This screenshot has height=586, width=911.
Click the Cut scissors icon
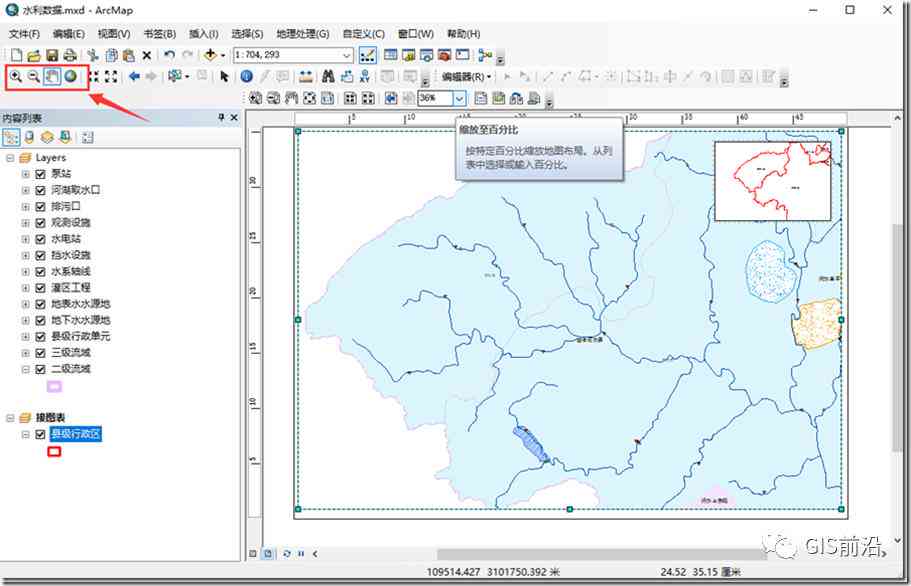point(93,55)
